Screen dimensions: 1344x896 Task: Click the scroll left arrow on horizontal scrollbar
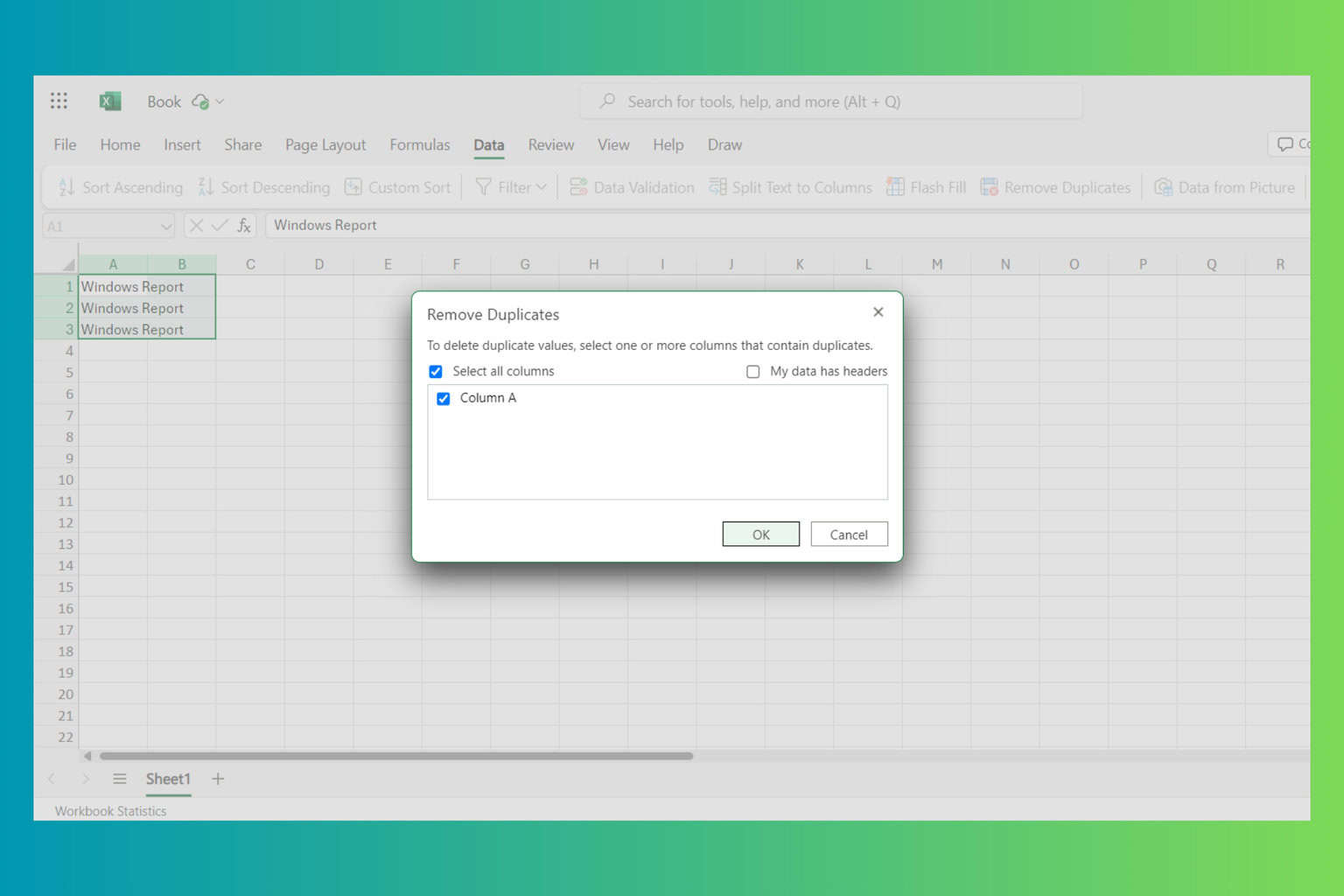tap(87, 756)
